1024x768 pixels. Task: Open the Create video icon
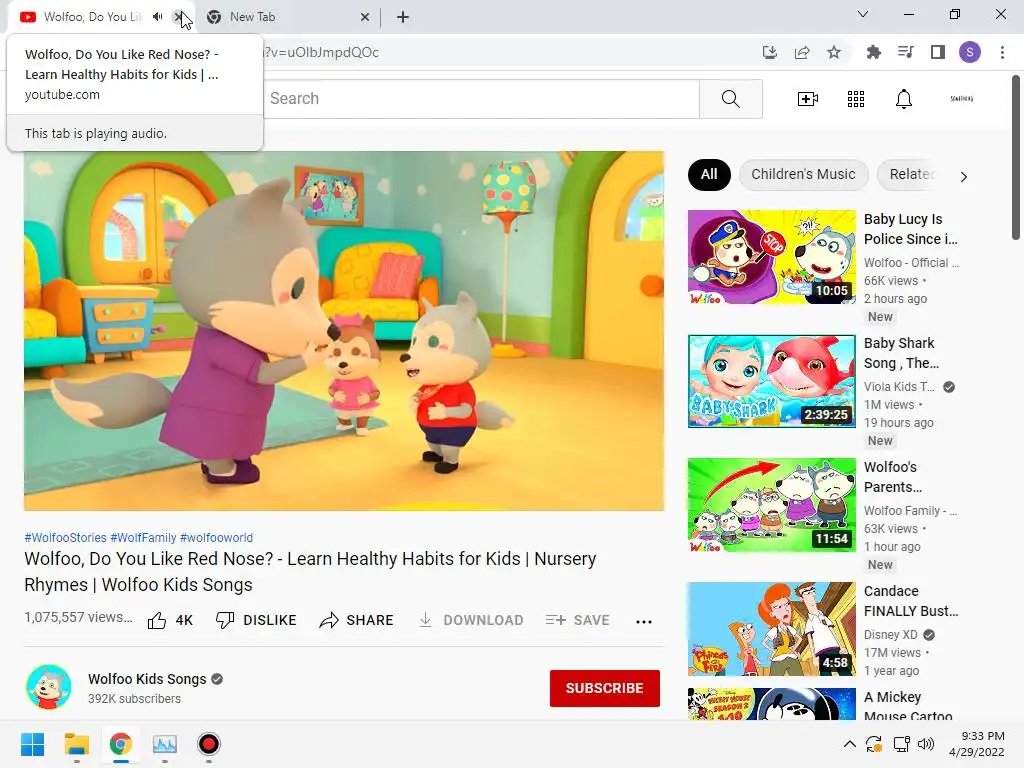click(x=808, y=99)
